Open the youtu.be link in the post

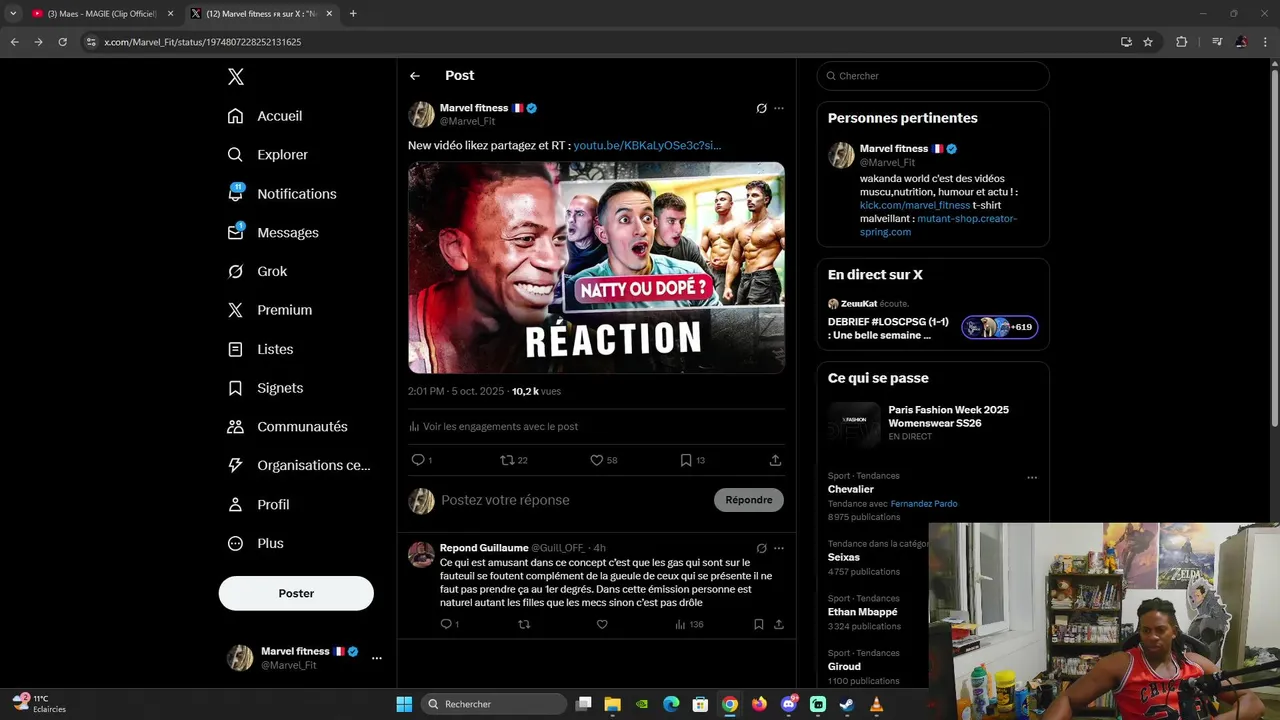(x=647, y=145)
